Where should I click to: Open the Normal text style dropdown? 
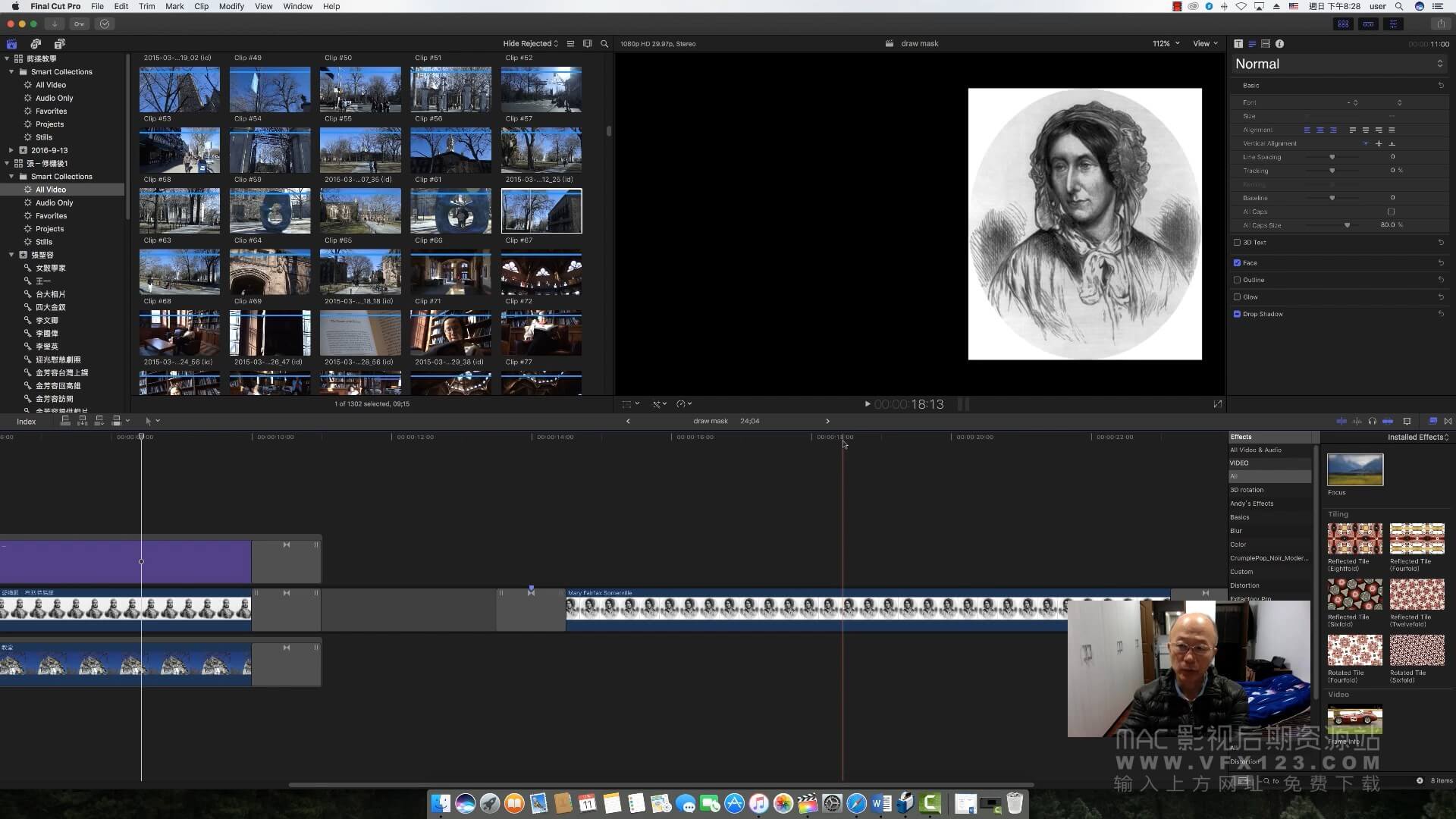pyautogui.click(x=1338, y=64)
